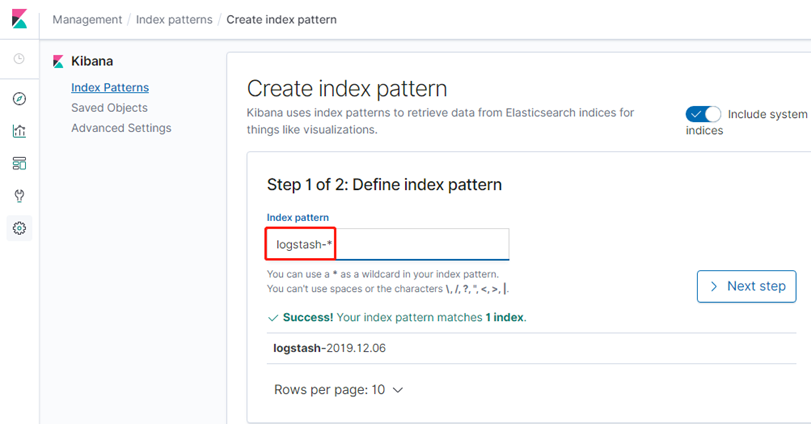Image resolution: width=811 pixels, height=424 pixels.
Task: Open the Recently viewed clock icon
Action: 19,59
